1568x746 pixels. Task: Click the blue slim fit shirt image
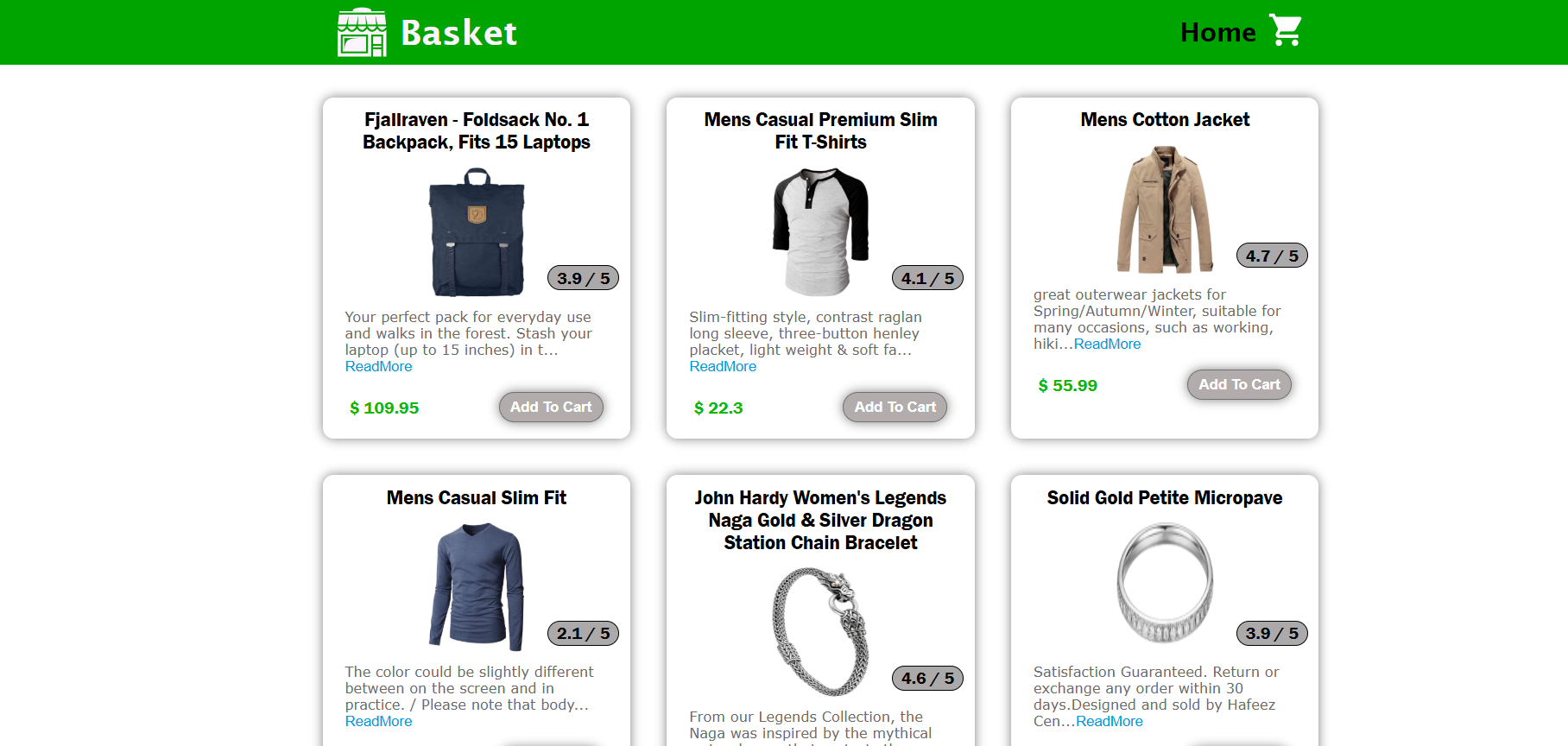pyautogui.click(x=477, y=586)
